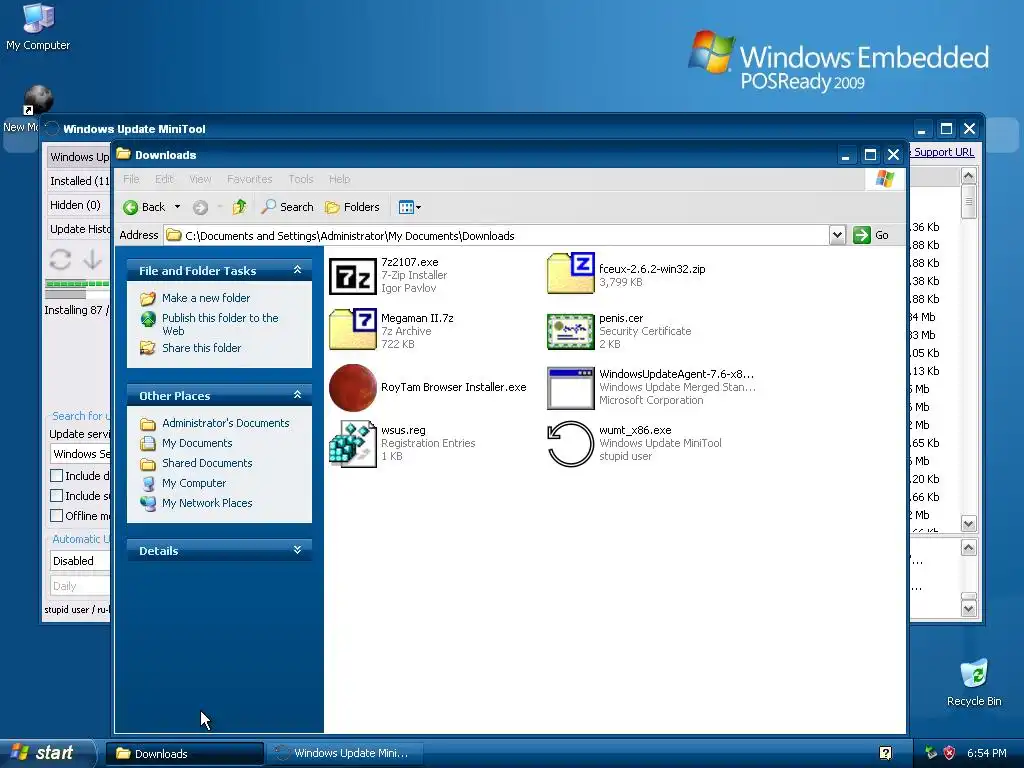Open the Views button menu
Screen dimensions: 1024x768
coord(409,207)
